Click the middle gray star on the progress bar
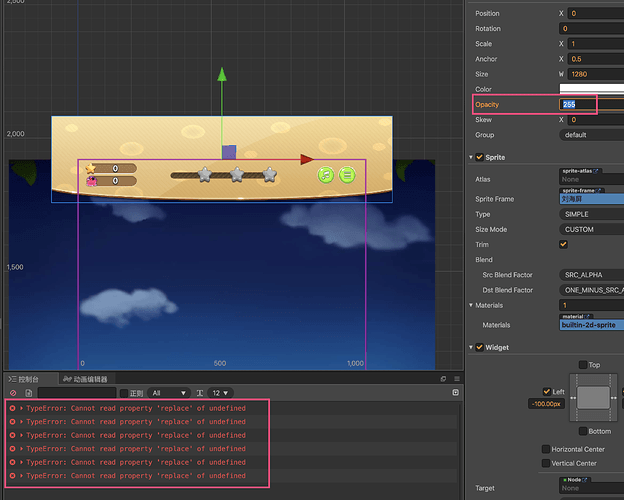 point(237,174)
